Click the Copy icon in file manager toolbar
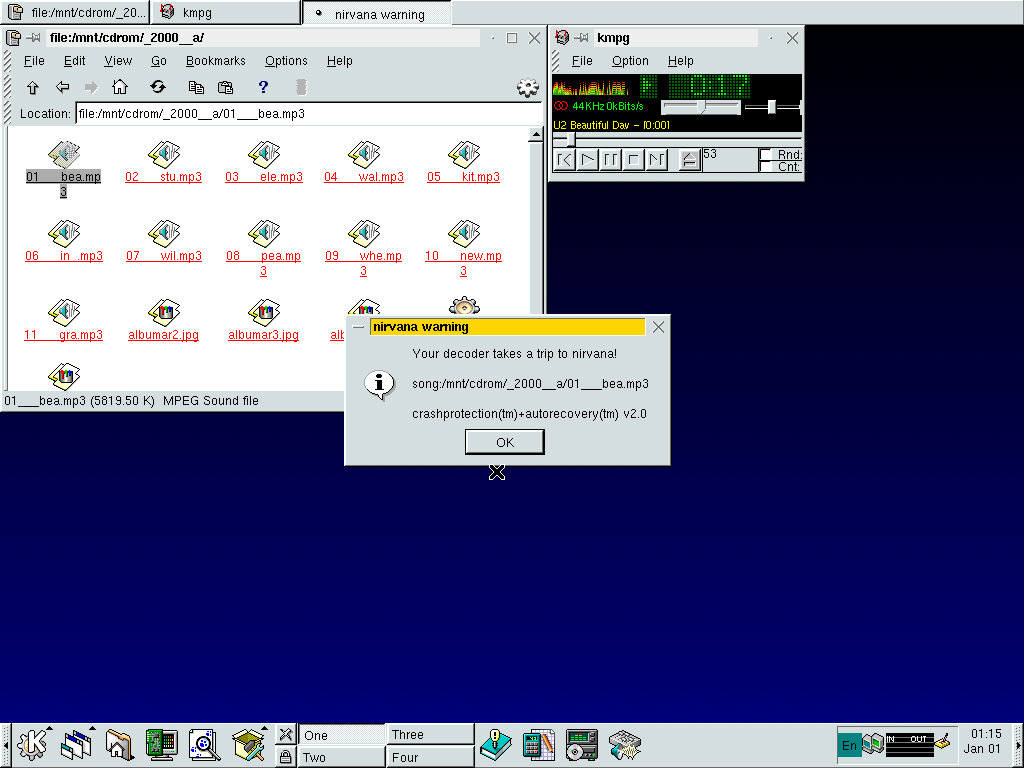The width and height of the screenshot is (1024, 768). 196,87
